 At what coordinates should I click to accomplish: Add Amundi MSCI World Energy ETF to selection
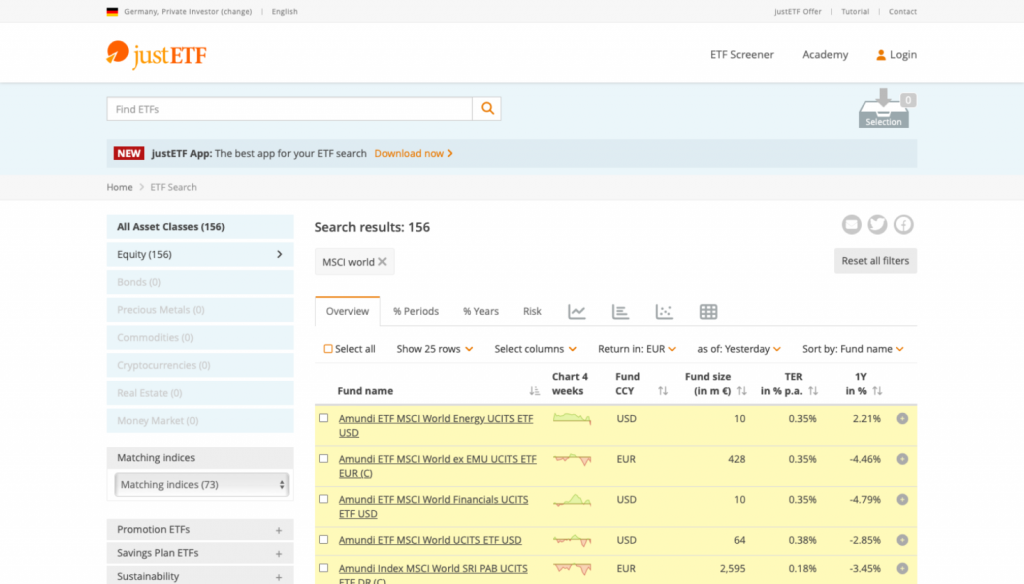tap(903, 419)
